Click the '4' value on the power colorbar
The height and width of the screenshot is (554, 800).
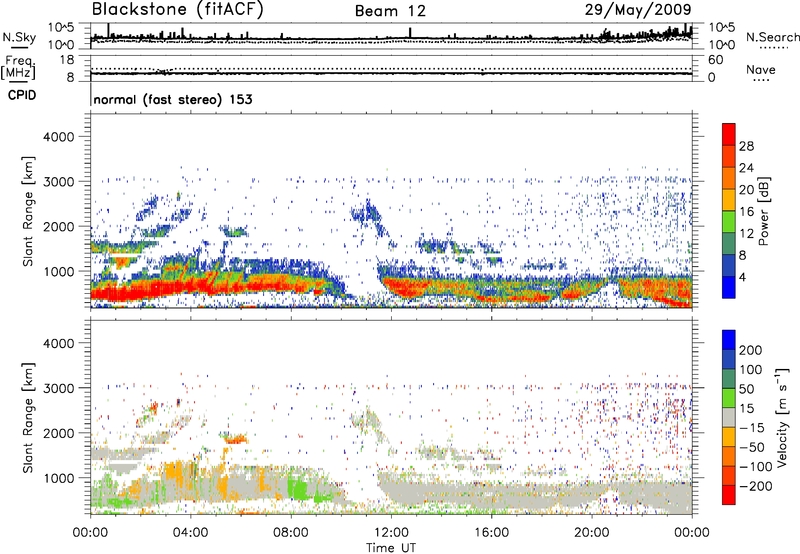pyautogui.click(x=743, y=277)
